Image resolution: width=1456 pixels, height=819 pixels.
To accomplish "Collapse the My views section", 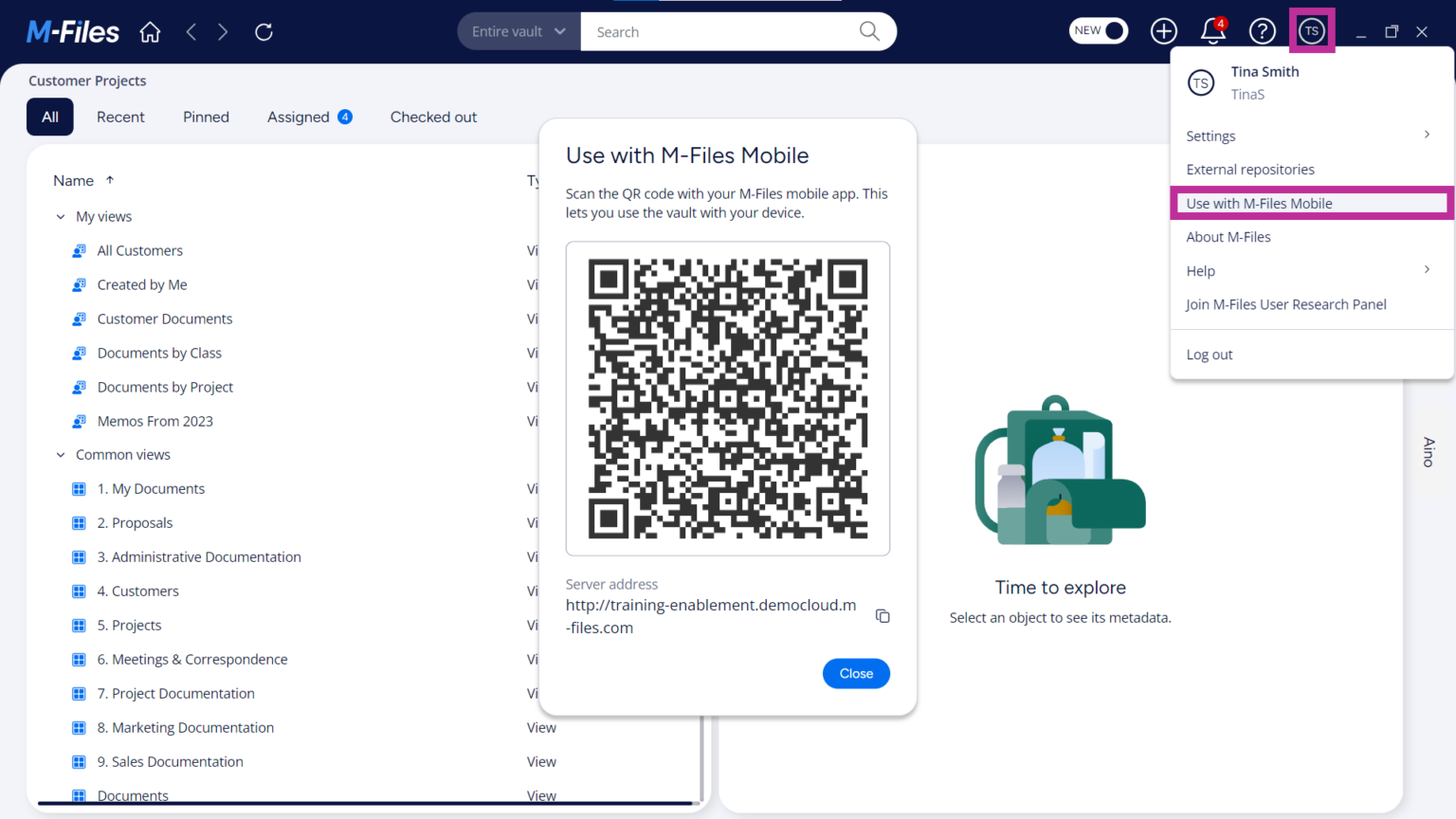I will [x=60, y=216].
